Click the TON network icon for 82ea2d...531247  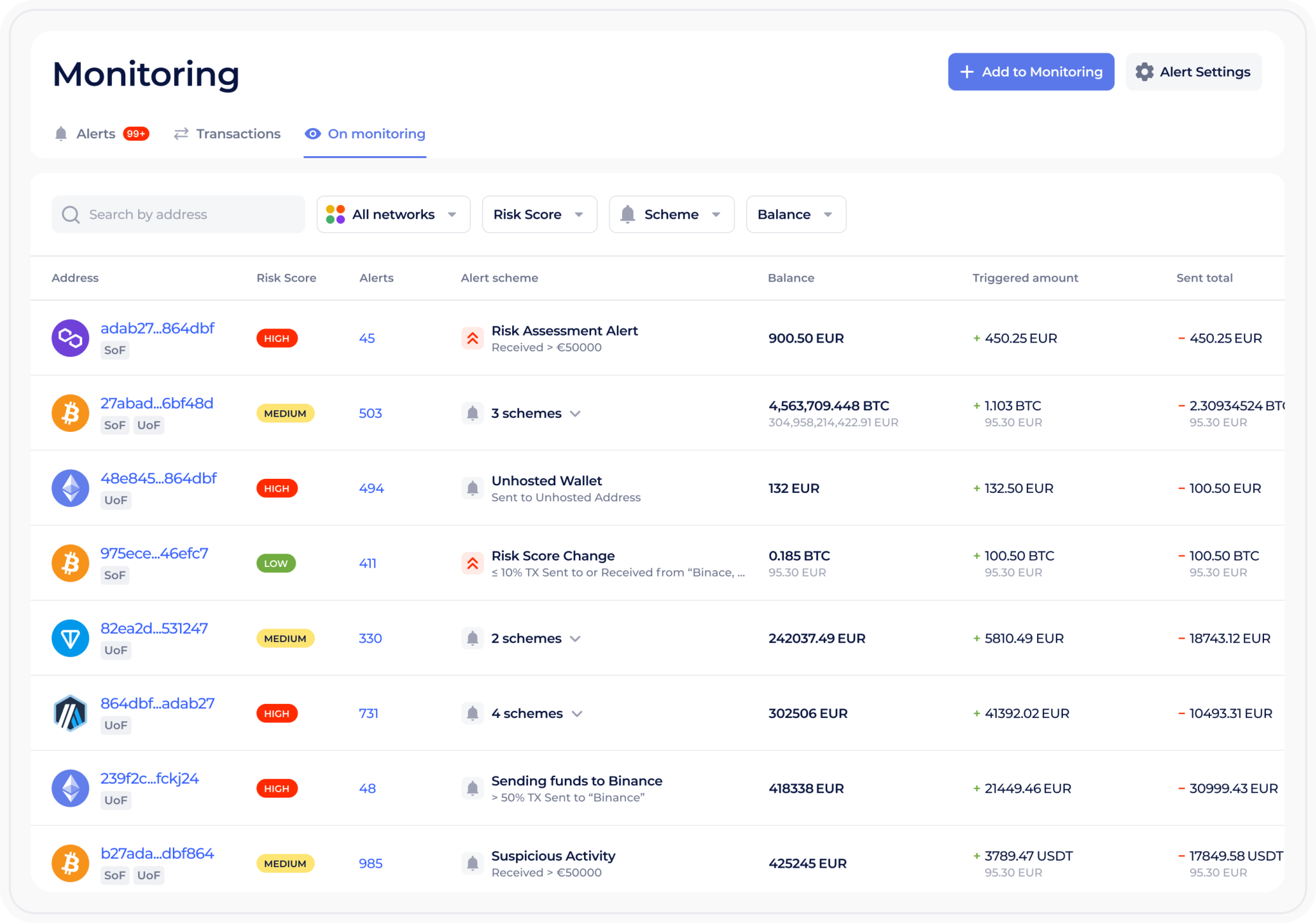tap(70, 638)
